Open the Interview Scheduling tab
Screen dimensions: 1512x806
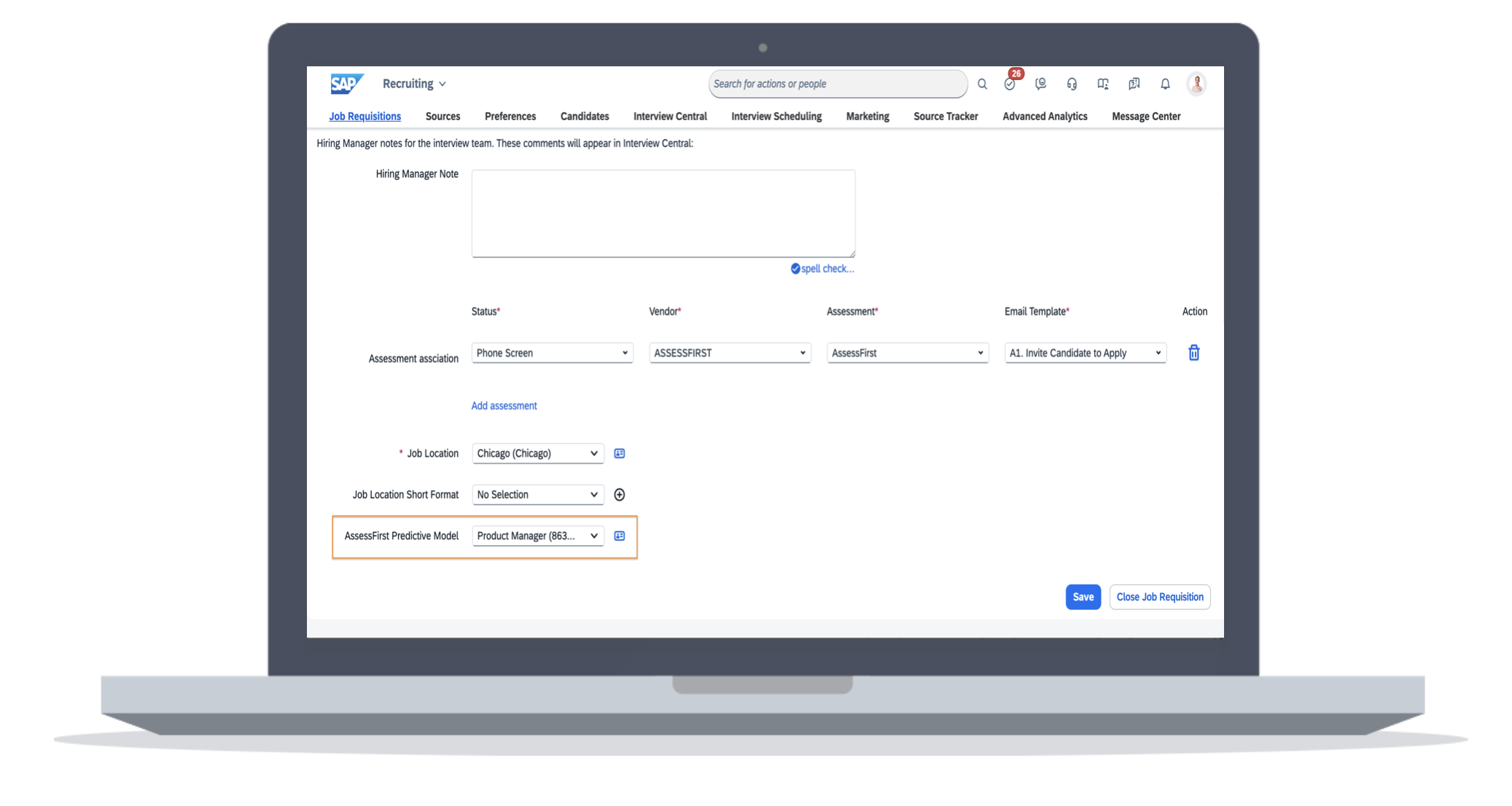pos(776,117)
